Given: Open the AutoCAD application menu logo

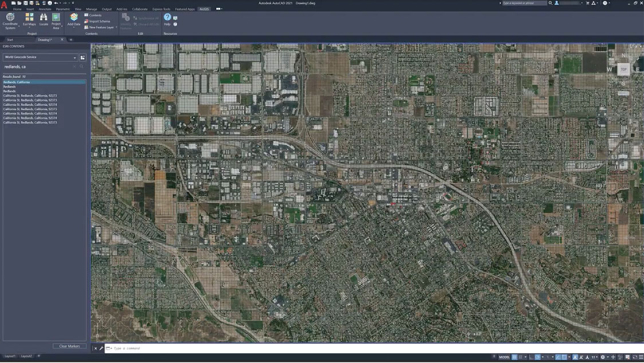Looking at the screenshot, I should tap(4, 5).
